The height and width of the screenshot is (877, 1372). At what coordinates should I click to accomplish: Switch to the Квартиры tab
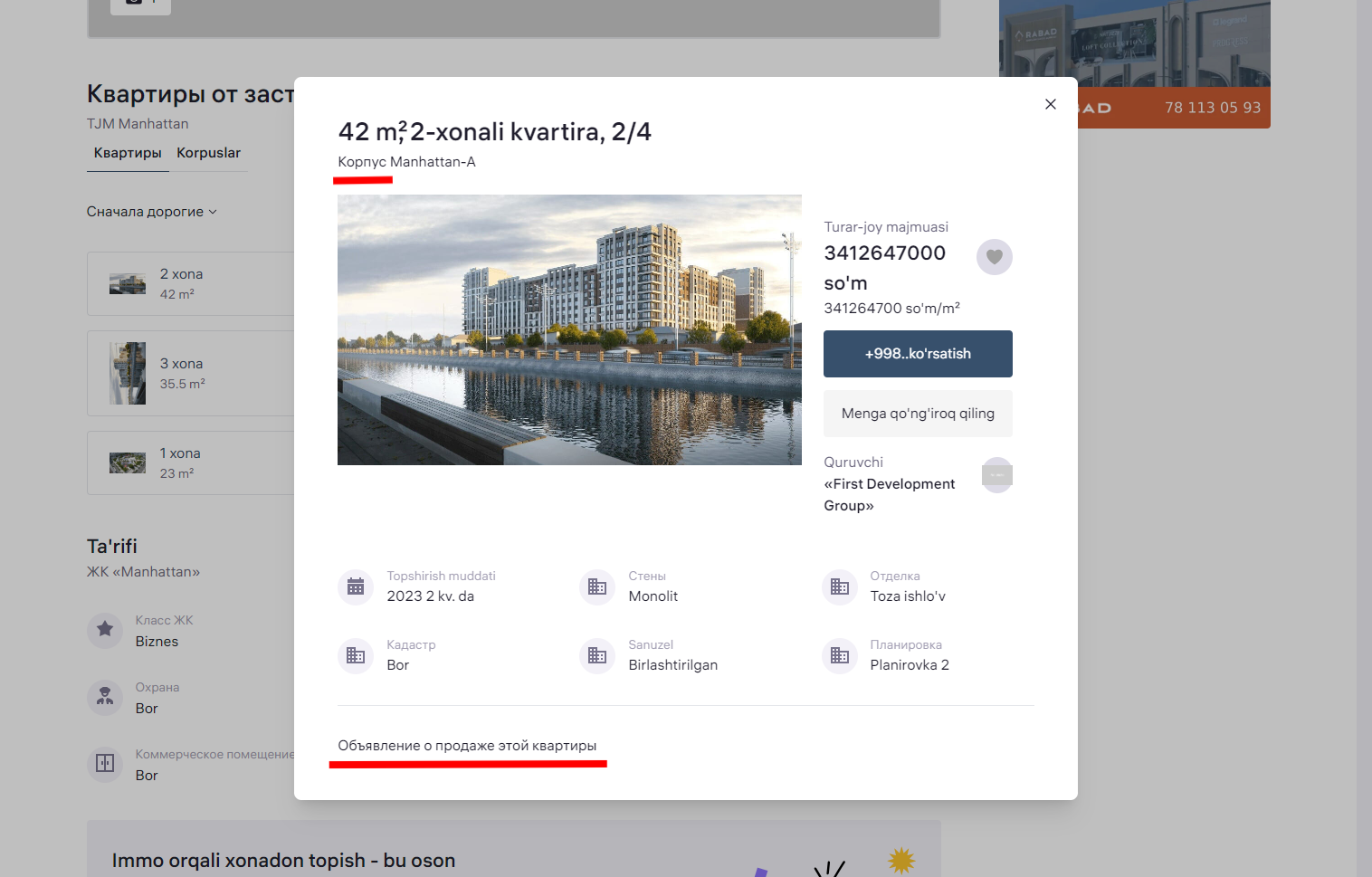pos(128,153)
